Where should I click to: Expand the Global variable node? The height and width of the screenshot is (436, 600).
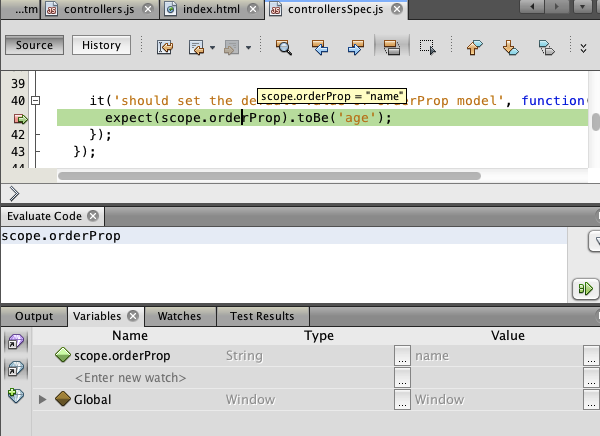(42, 400)
